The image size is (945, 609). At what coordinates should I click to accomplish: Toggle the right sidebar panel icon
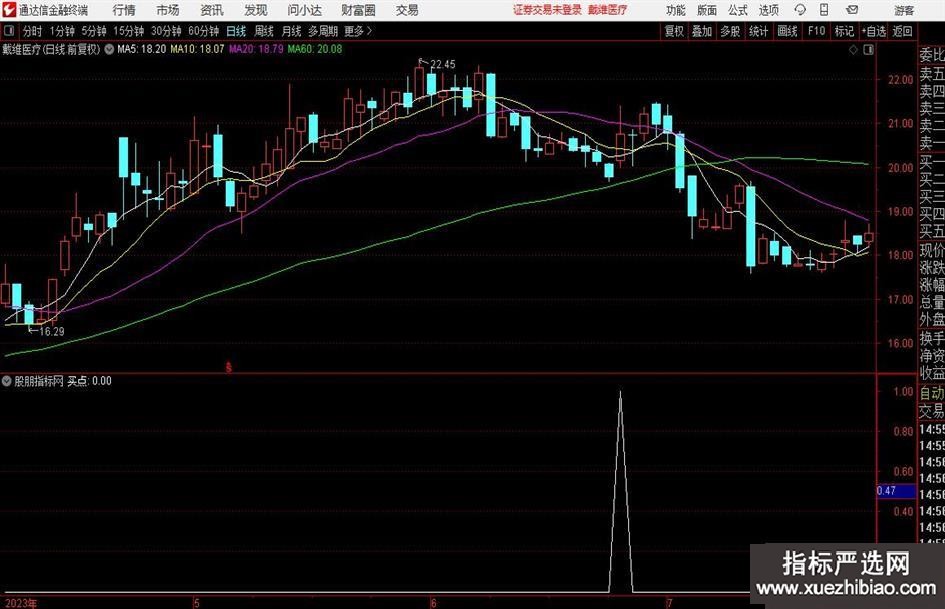pos(868,50)
